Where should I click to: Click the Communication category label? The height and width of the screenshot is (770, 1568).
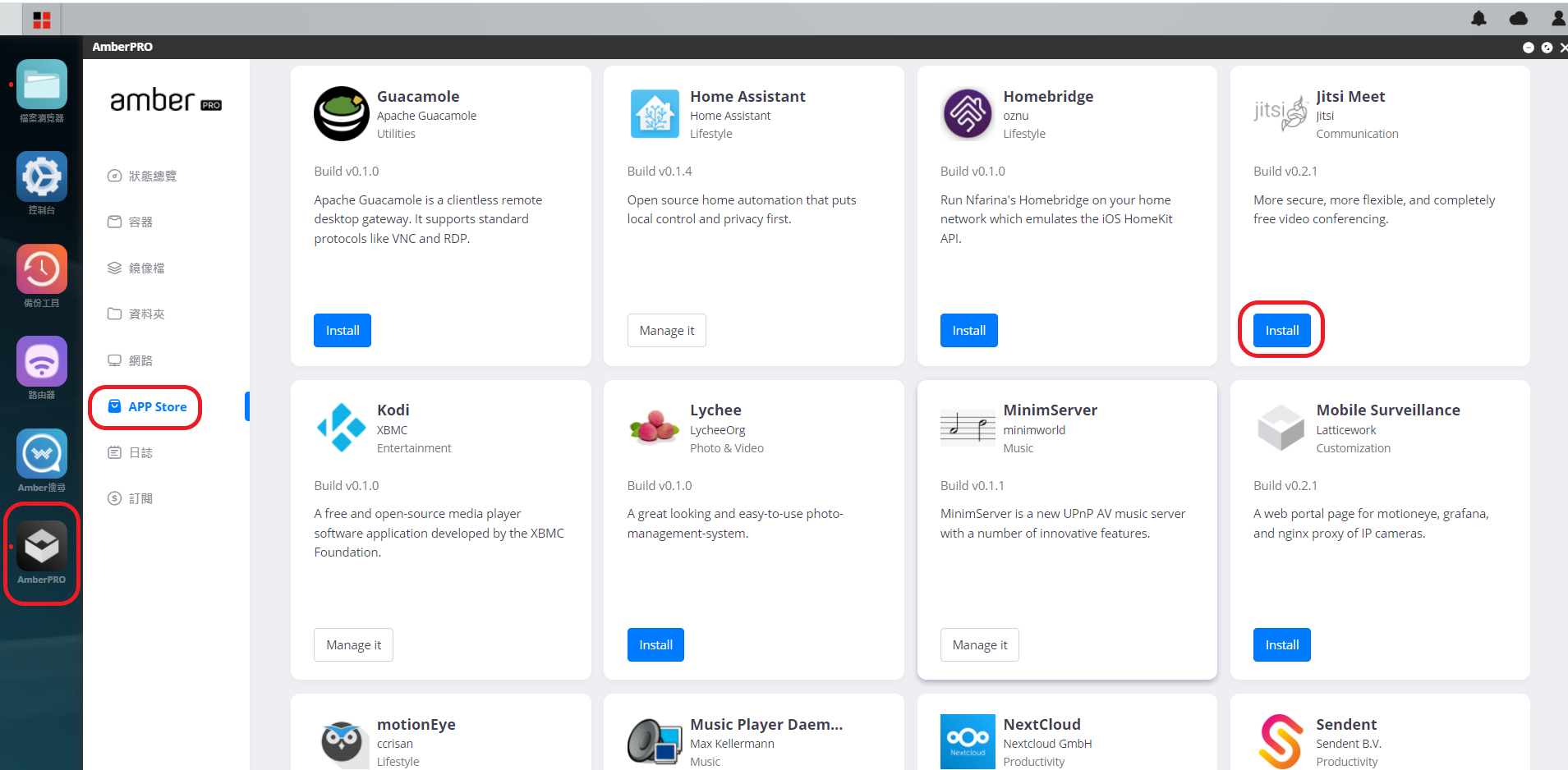[1357, 134]
